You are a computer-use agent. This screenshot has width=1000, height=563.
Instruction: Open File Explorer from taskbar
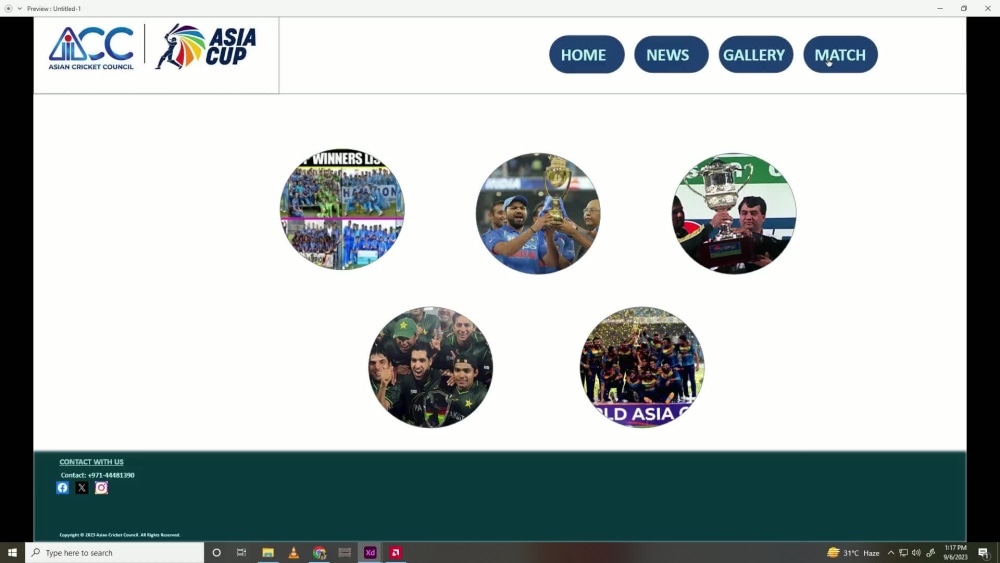268,552
